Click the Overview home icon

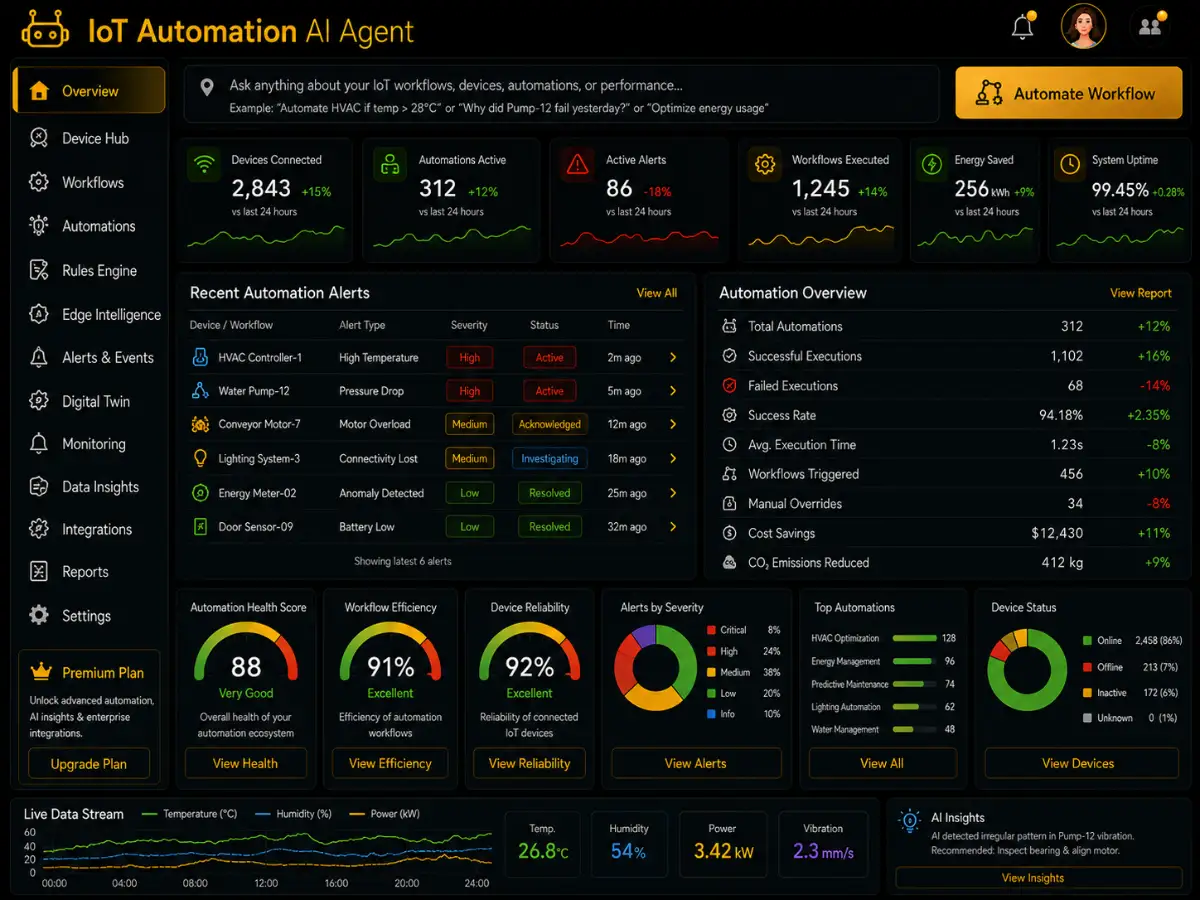click(39, 91)
